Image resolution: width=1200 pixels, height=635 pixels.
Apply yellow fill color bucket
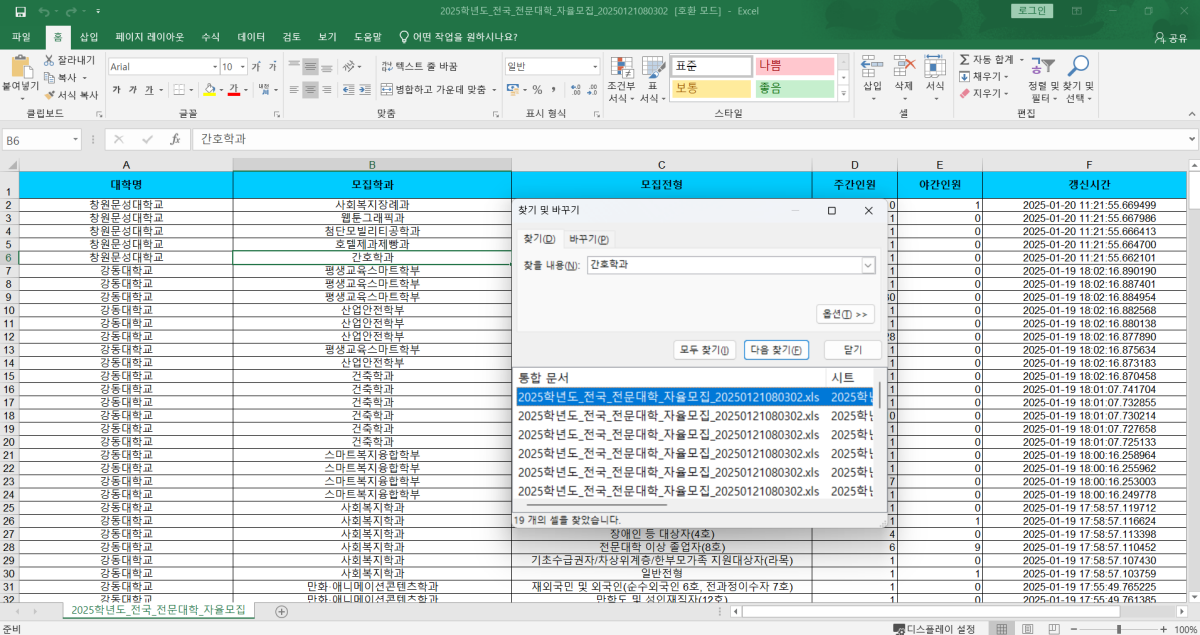(209, 90)
